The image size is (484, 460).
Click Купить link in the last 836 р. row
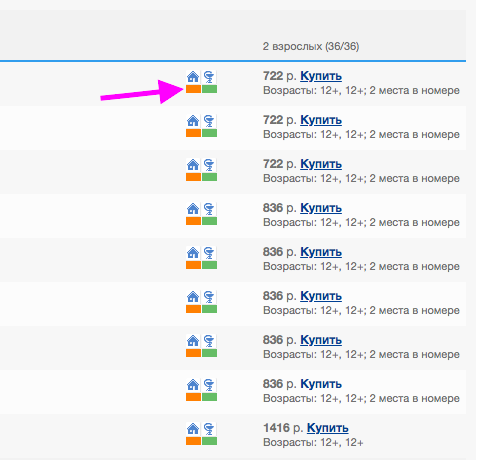coord(321,384)
